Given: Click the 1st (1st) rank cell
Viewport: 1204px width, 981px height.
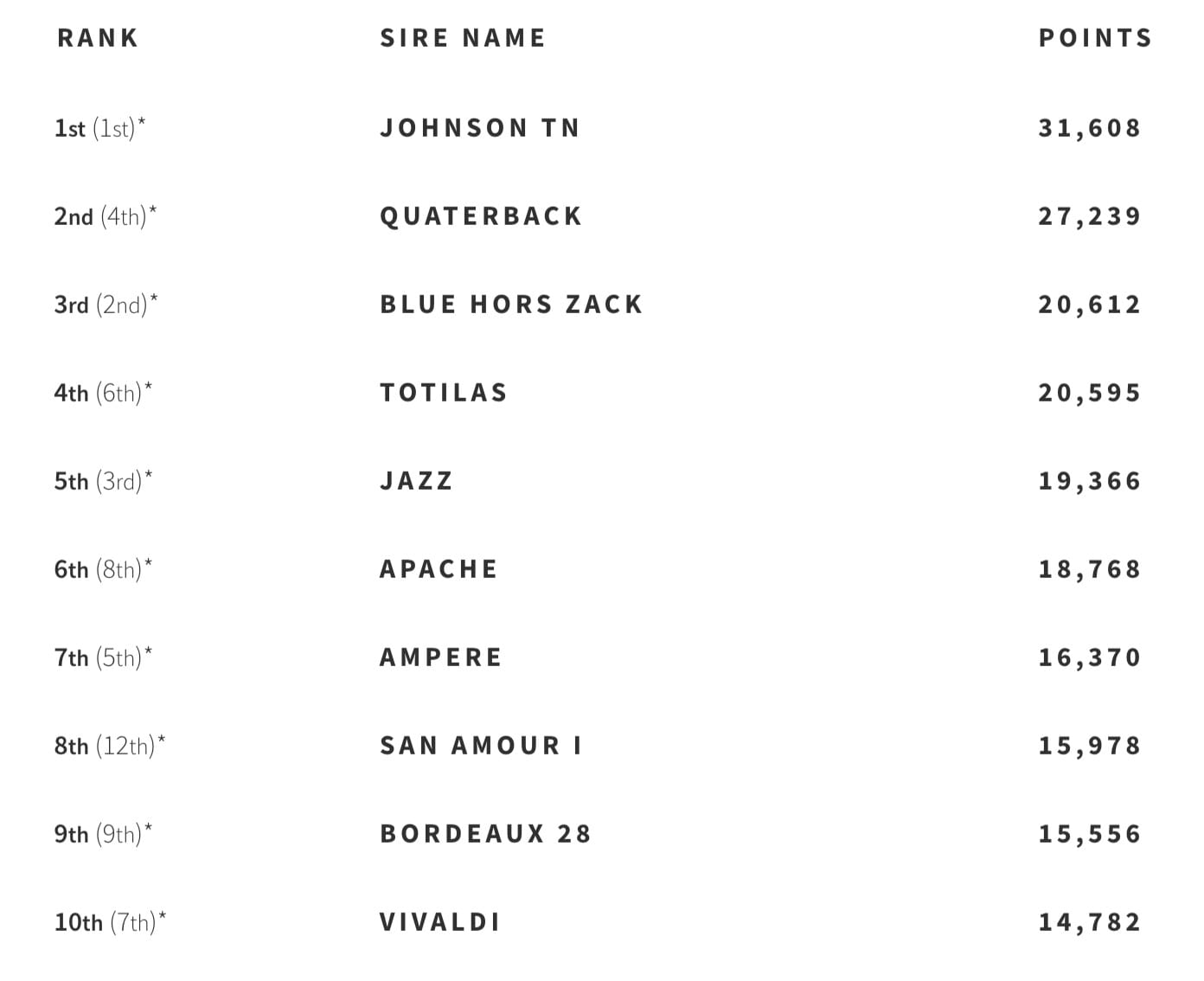Looking at the screenshot, I should pyautogui.click(x=99, y=128).
